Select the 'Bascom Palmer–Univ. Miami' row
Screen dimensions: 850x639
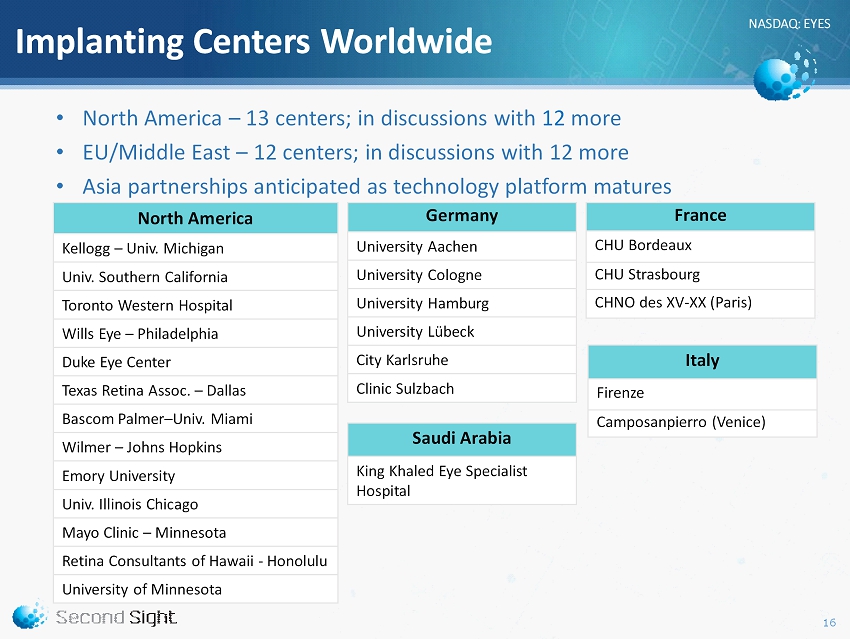click(196, 419)
